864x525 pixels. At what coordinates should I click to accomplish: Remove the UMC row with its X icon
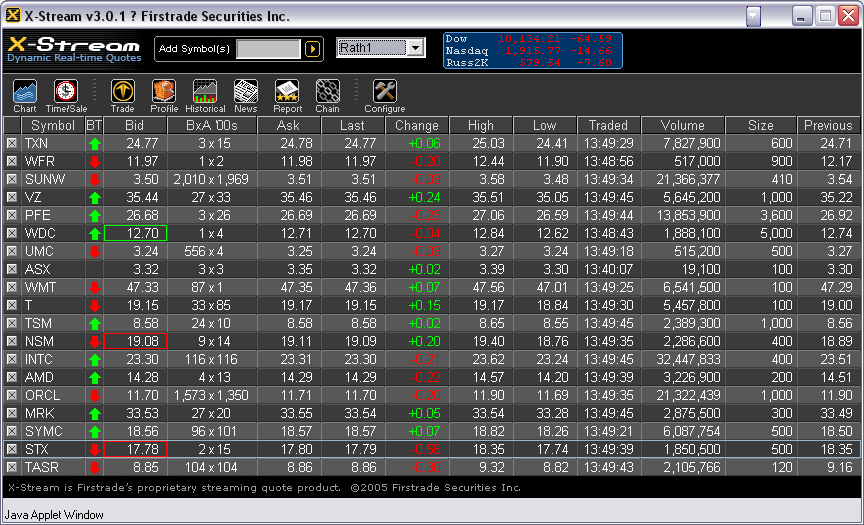click(x=12, y=251)
